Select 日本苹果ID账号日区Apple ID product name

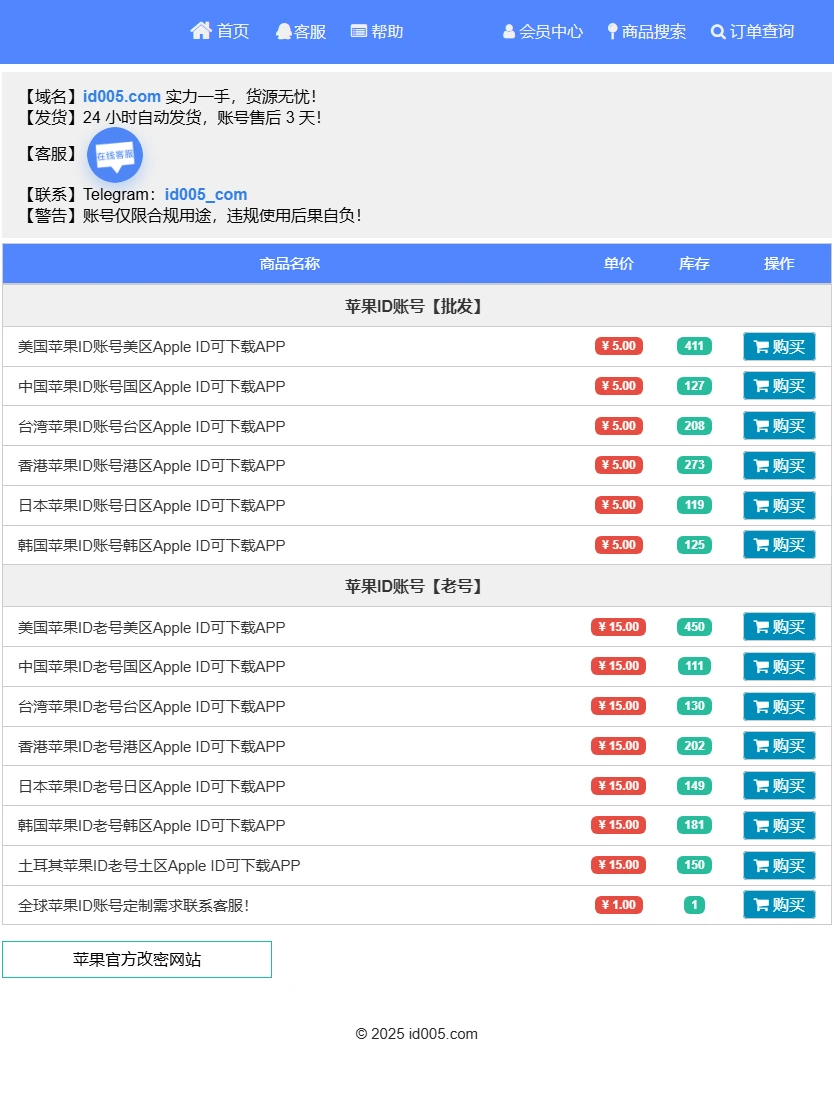(151, 506)
